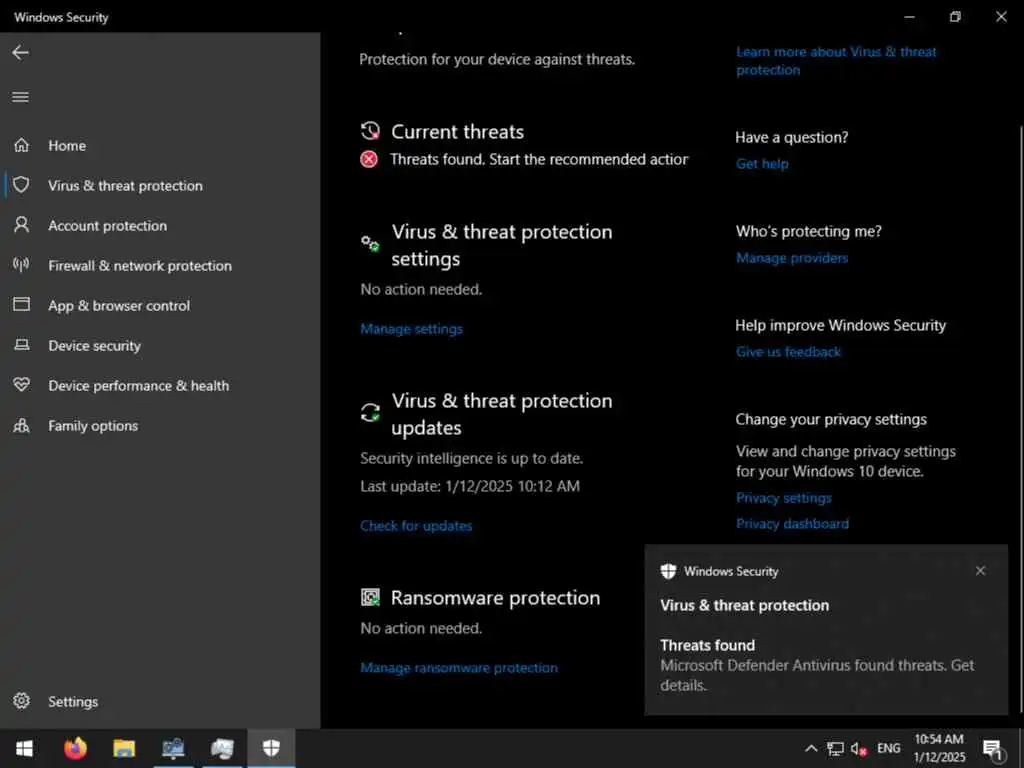1024x768 pixels.
Task: Click the network tray icon
Action: tap(835, 748)
